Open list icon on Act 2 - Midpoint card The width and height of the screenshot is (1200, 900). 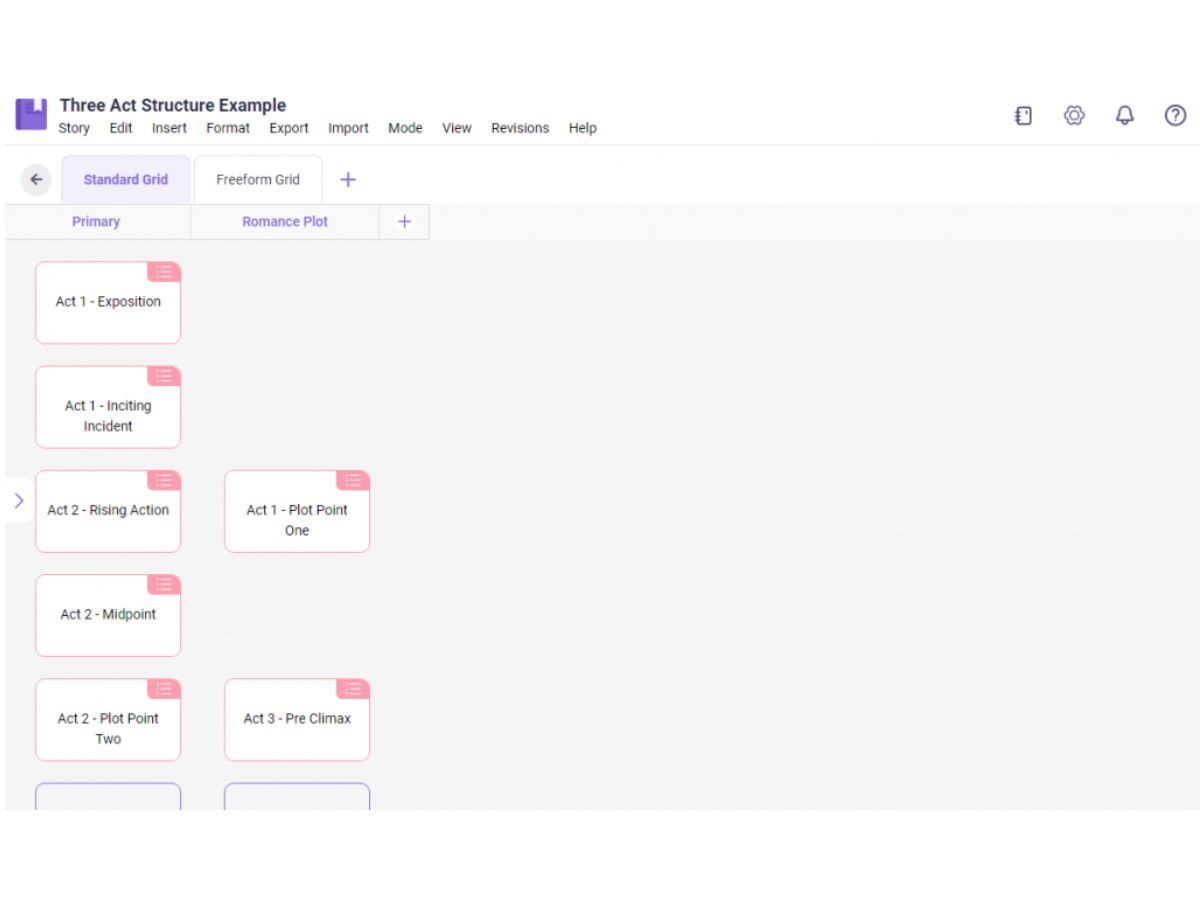pos(164,584)
